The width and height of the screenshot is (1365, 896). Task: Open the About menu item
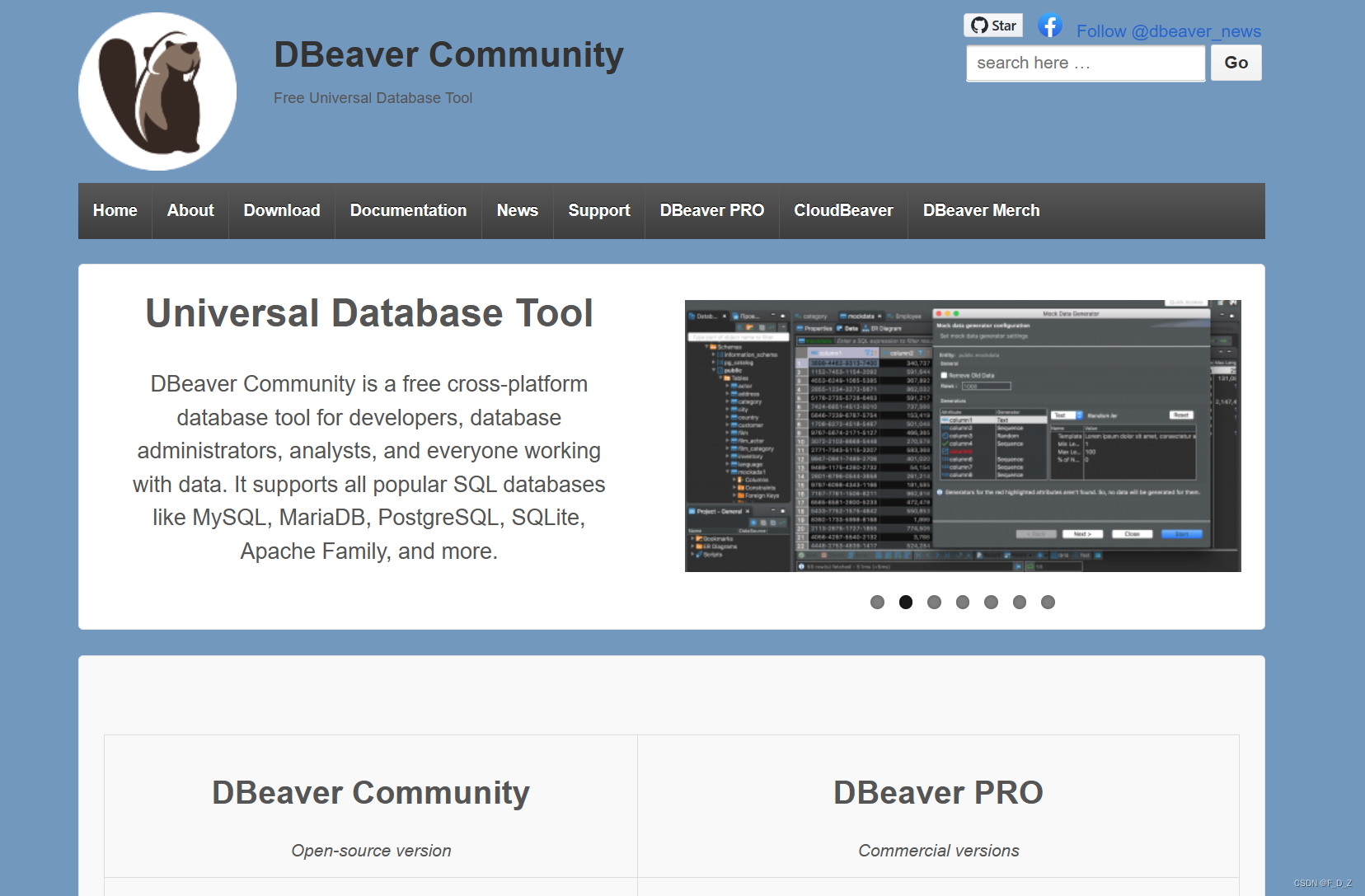190,211
